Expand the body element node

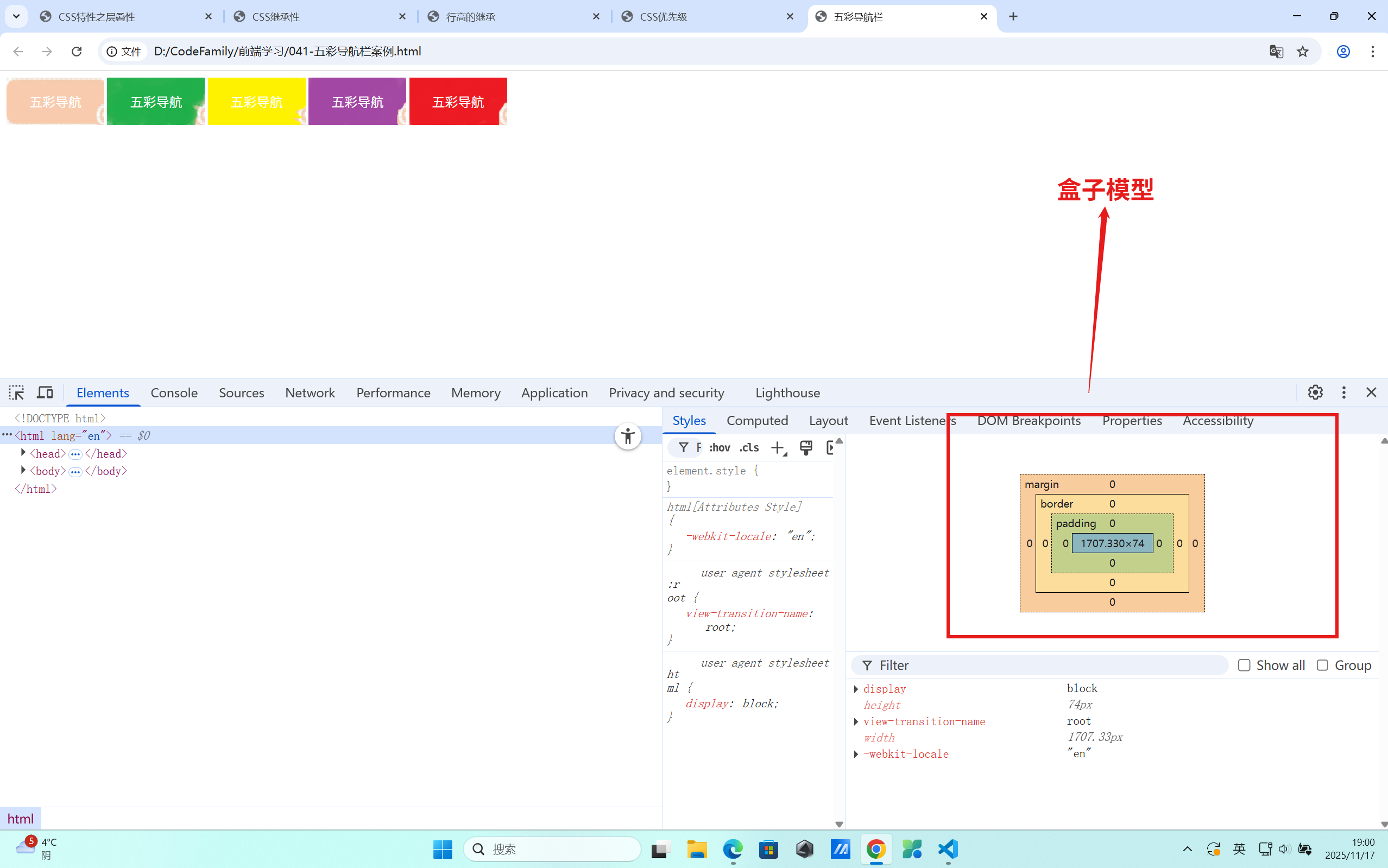[23, 470]
